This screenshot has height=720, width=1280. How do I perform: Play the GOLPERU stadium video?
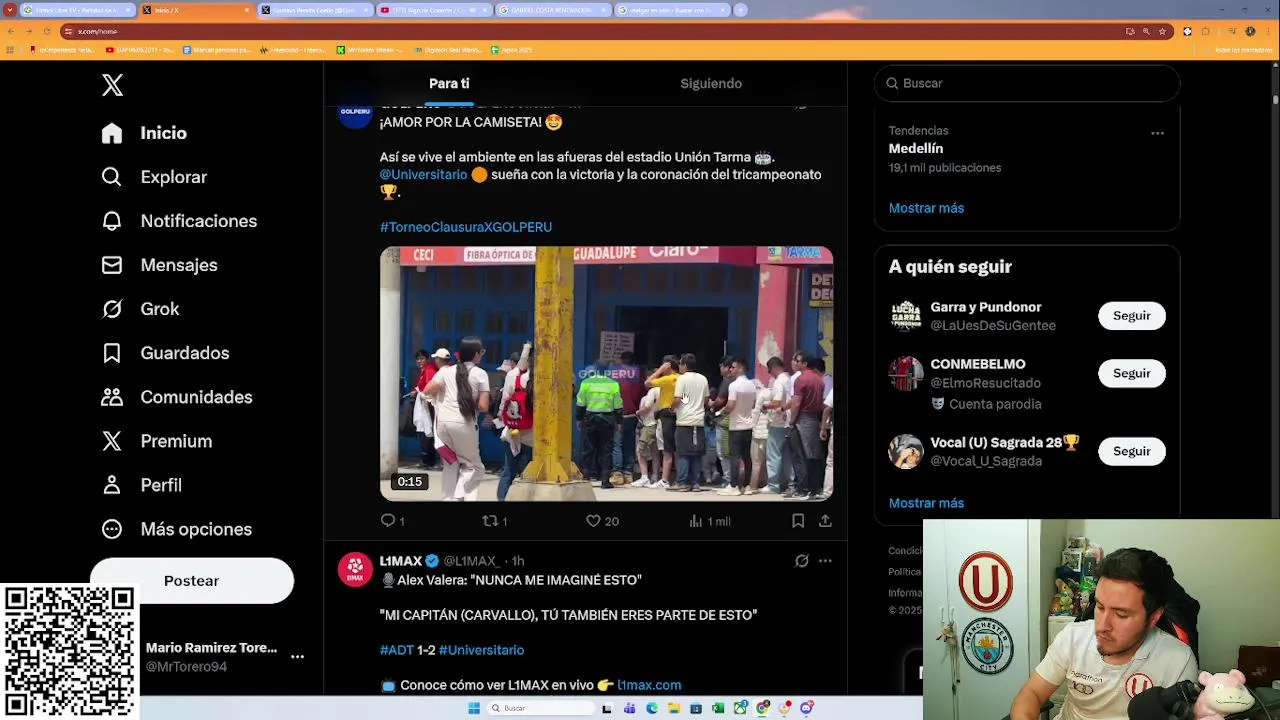coord(606,373)
